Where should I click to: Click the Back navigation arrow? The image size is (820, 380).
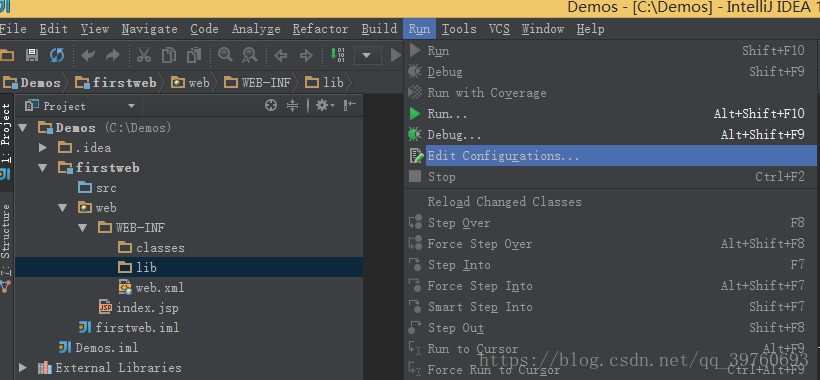tap(281, 55)
